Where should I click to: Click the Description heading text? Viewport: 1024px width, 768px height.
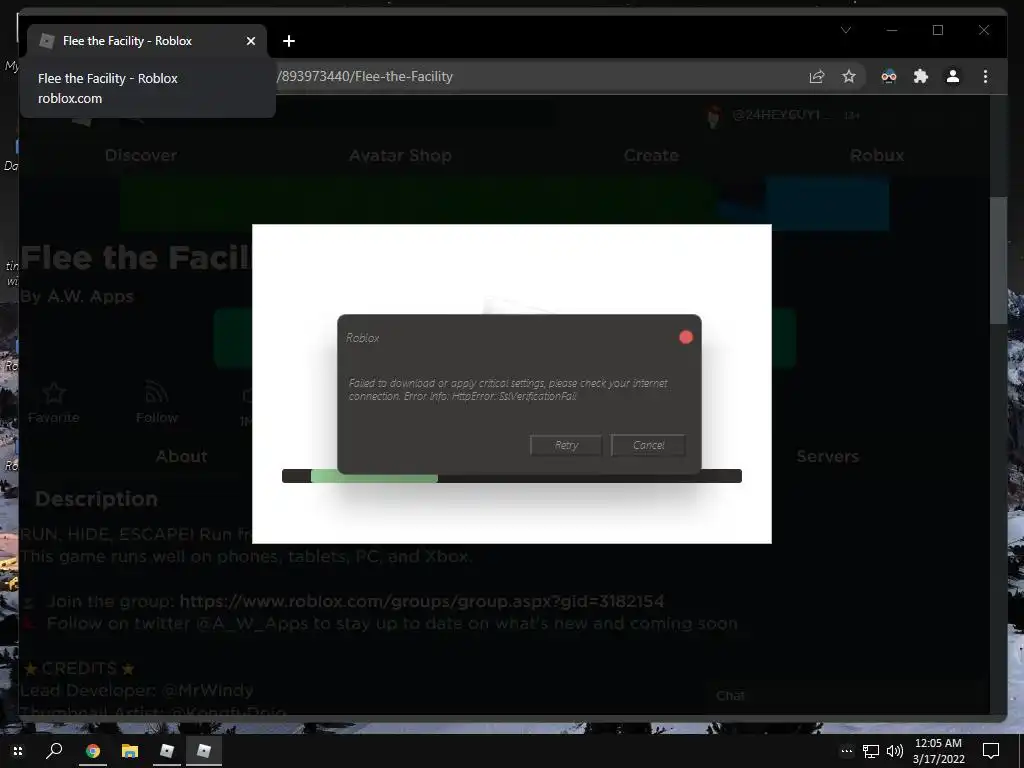pyautogui.click(x=96, y=499)
